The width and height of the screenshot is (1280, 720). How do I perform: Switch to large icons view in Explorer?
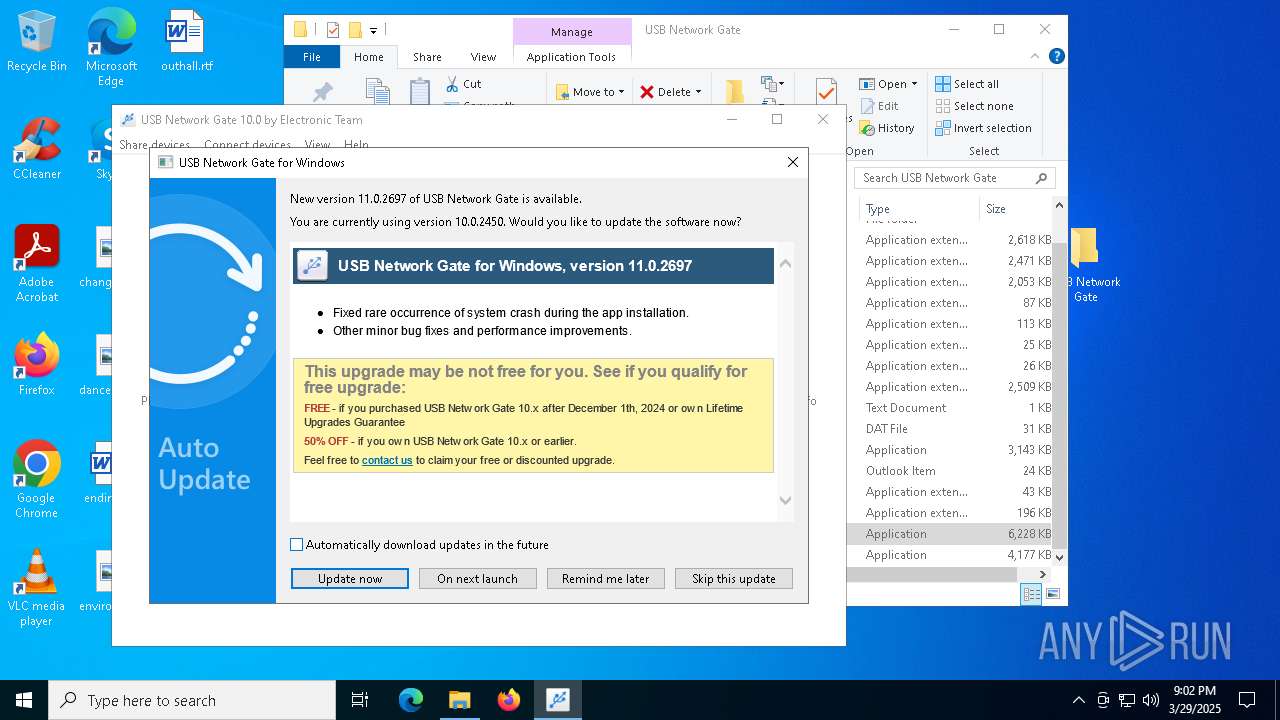pos(1052,594)
